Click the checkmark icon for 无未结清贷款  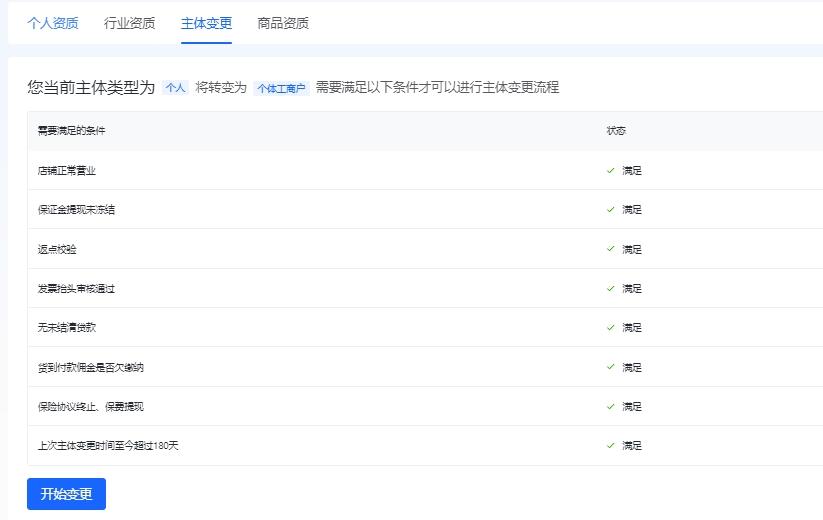tap(610, 327)
